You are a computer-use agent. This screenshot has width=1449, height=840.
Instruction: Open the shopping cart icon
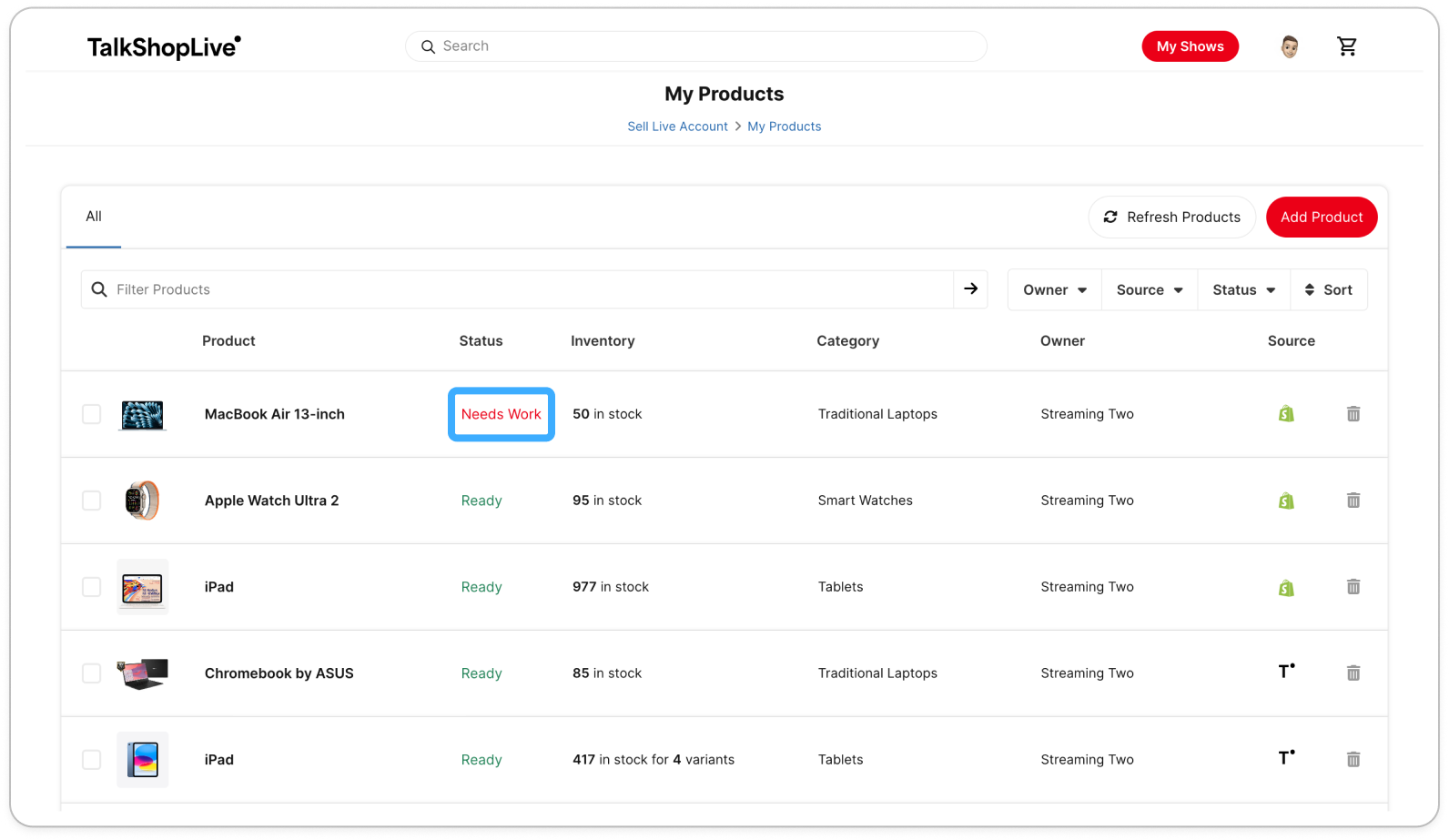coord(1347,46)
